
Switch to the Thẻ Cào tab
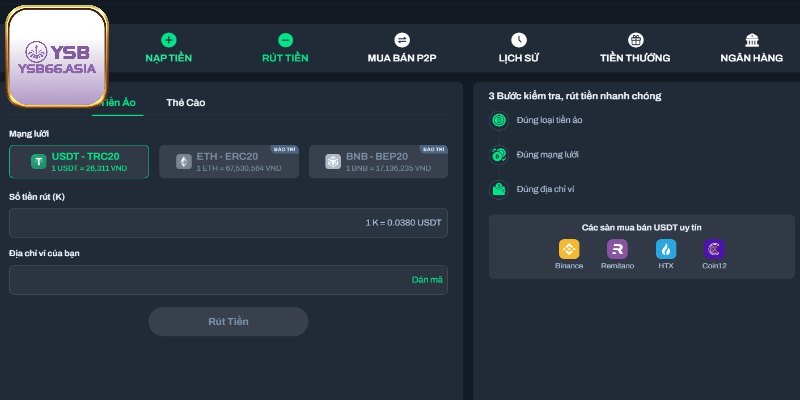tap(185, 103)
